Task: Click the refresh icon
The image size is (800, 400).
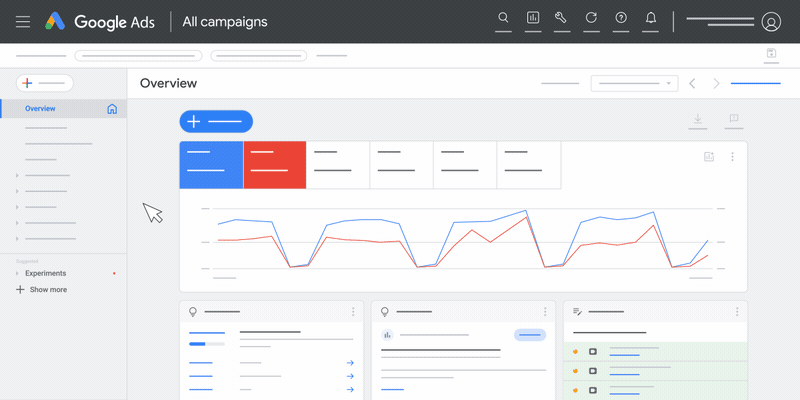Action: [591, 18]
